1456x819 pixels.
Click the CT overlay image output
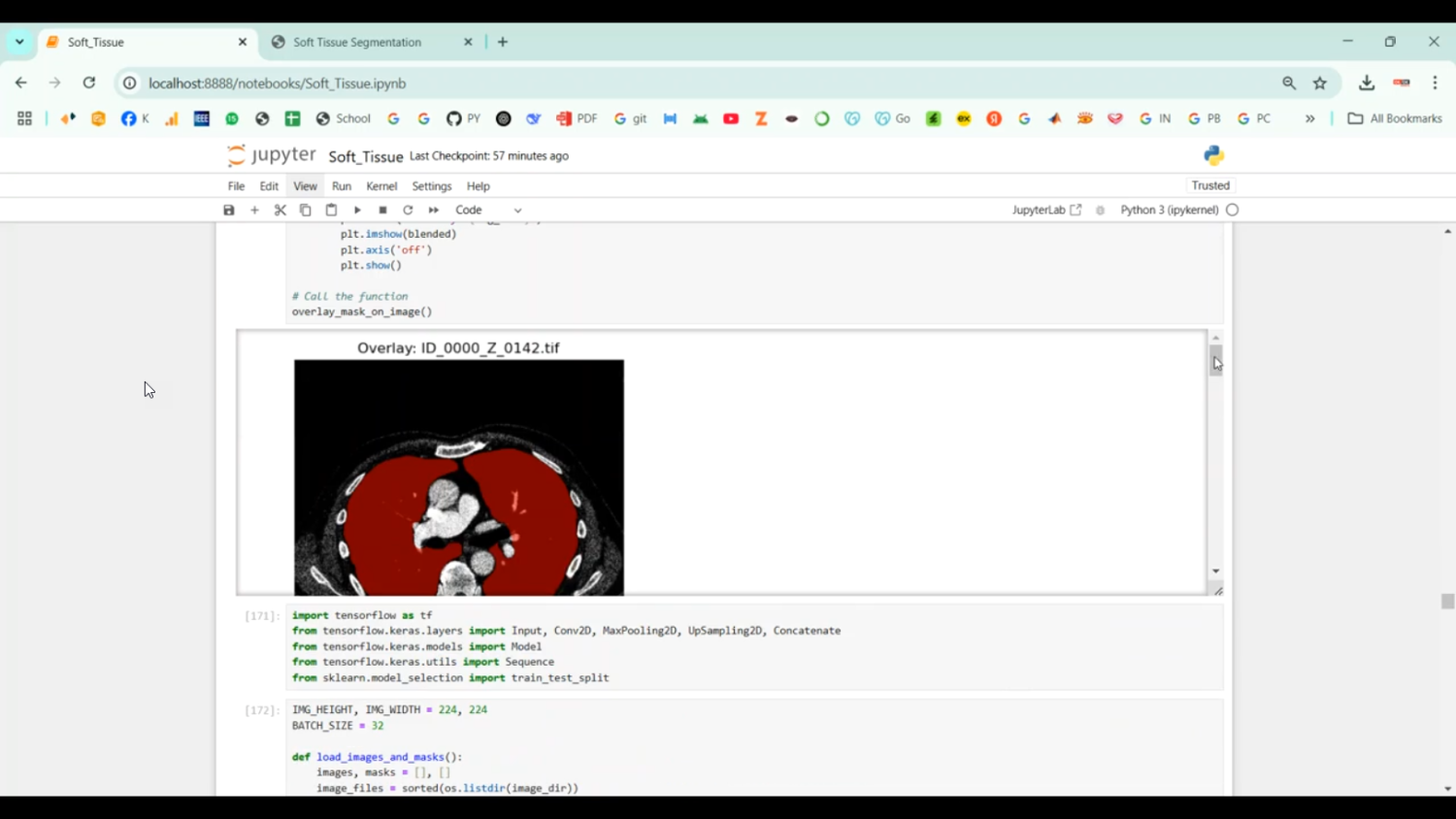458,477
